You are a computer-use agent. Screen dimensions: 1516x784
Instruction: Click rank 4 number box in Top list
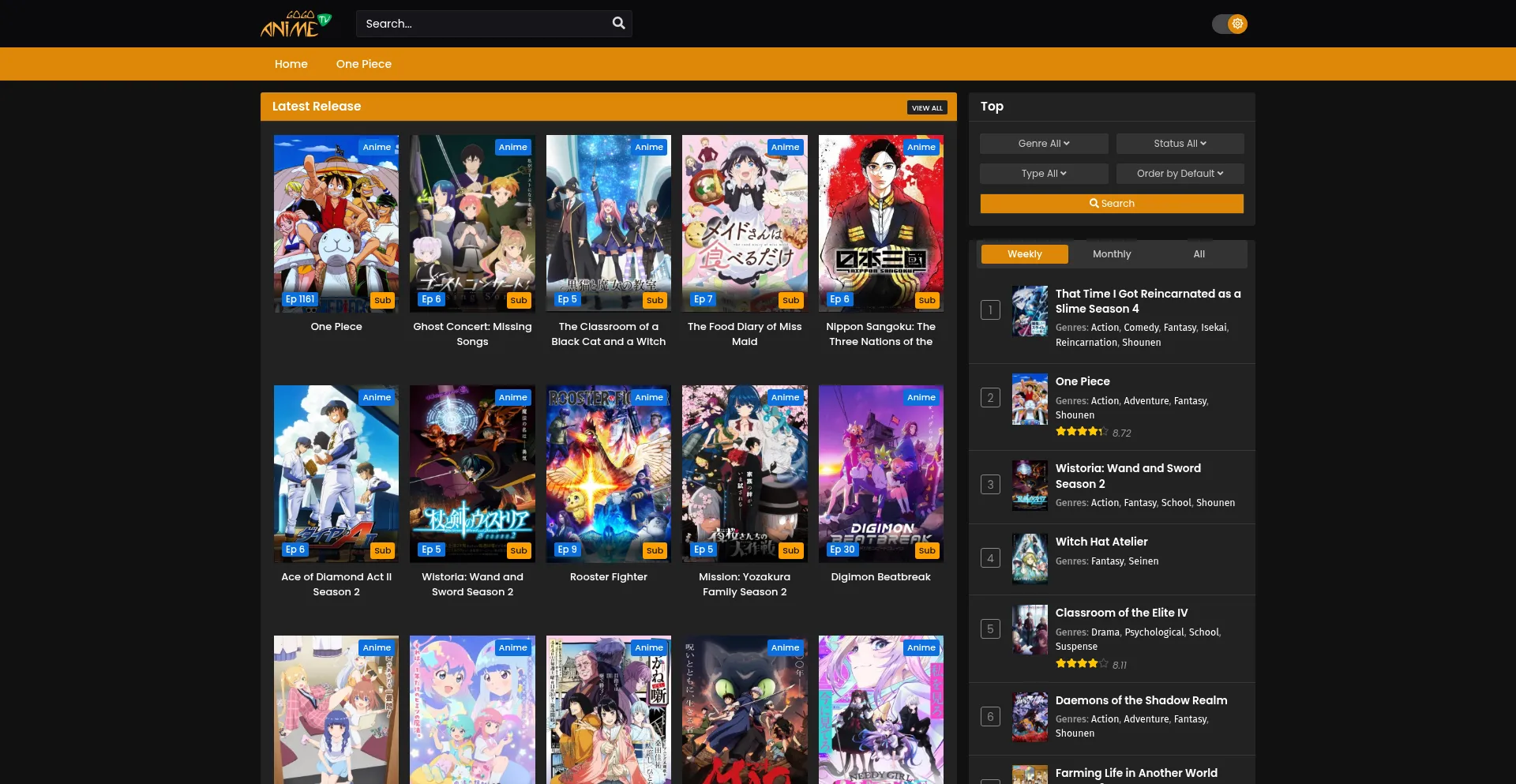point(990,558)
